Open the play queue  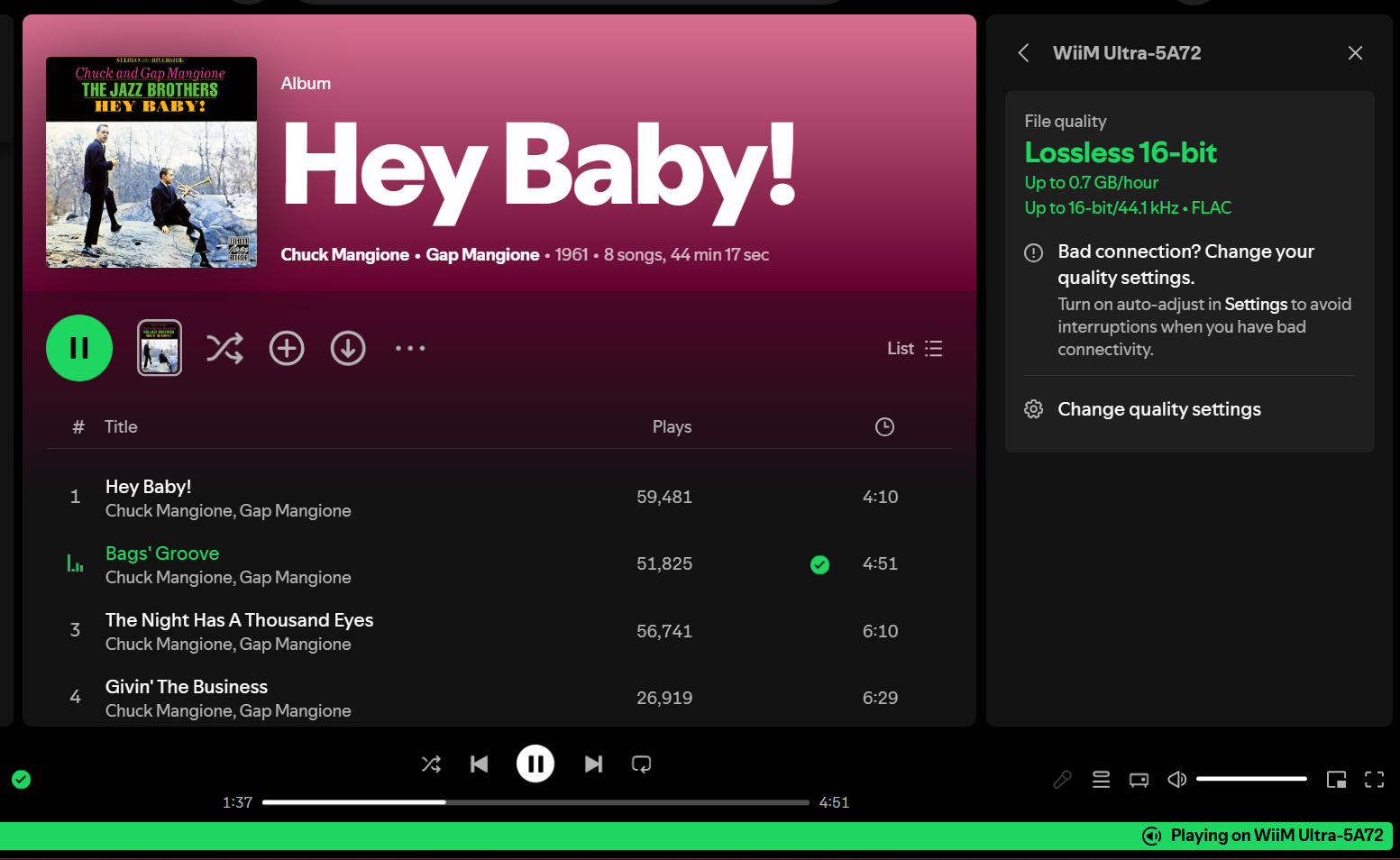(1101, 780)
